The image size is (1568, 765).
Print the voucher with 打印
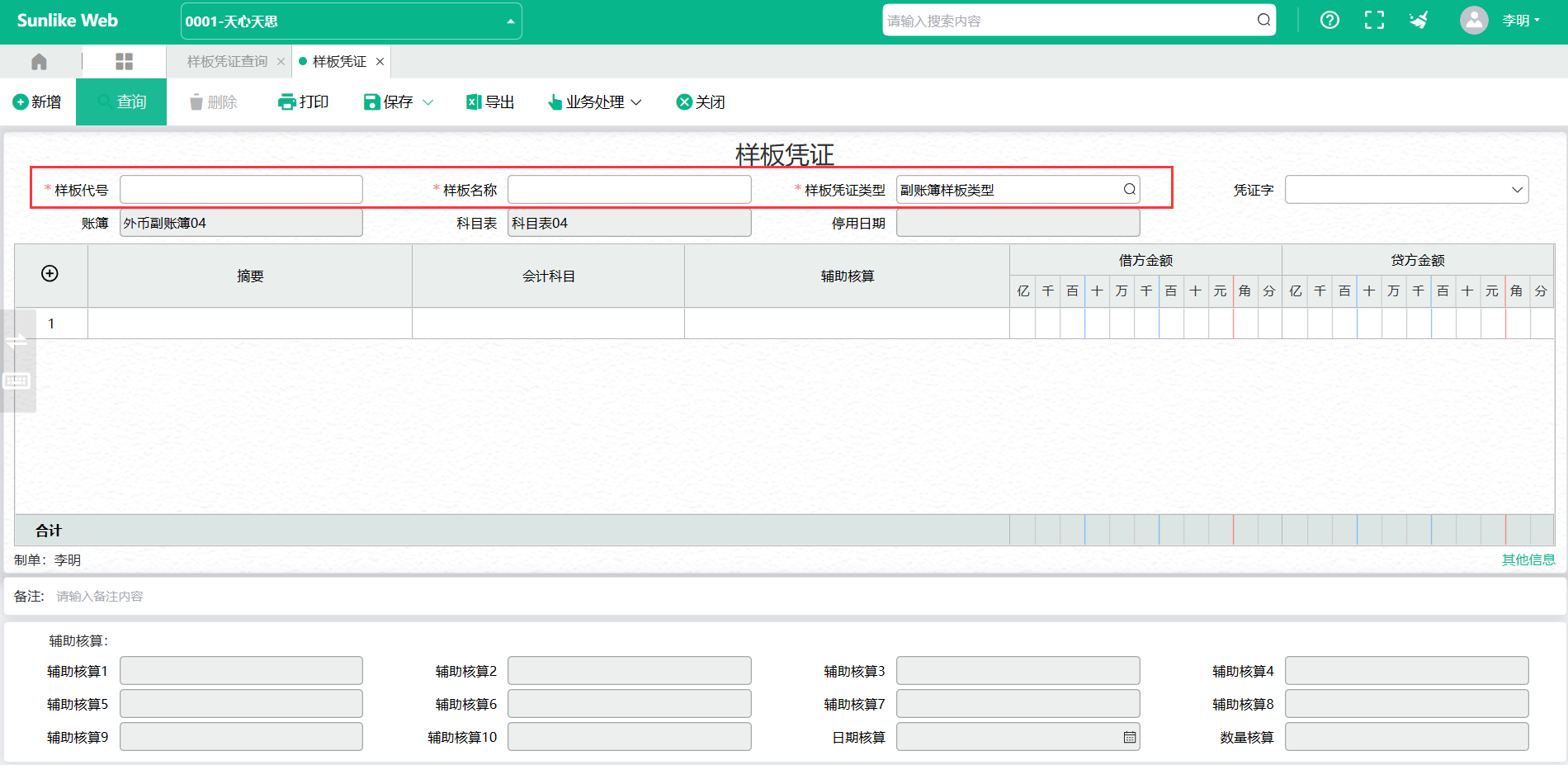tap(304, 102)
